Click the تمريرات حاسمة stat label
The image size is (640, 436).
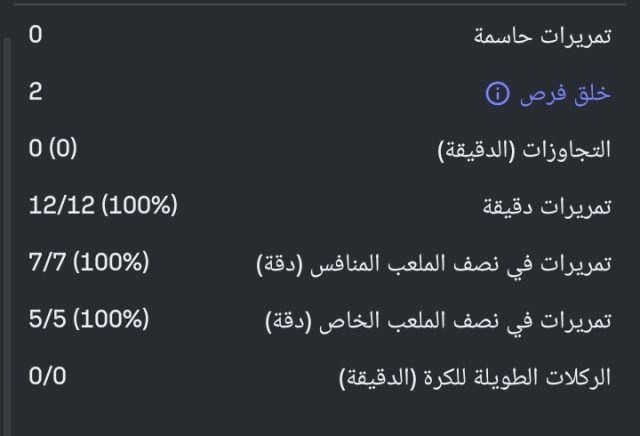(x=541, y=37)
